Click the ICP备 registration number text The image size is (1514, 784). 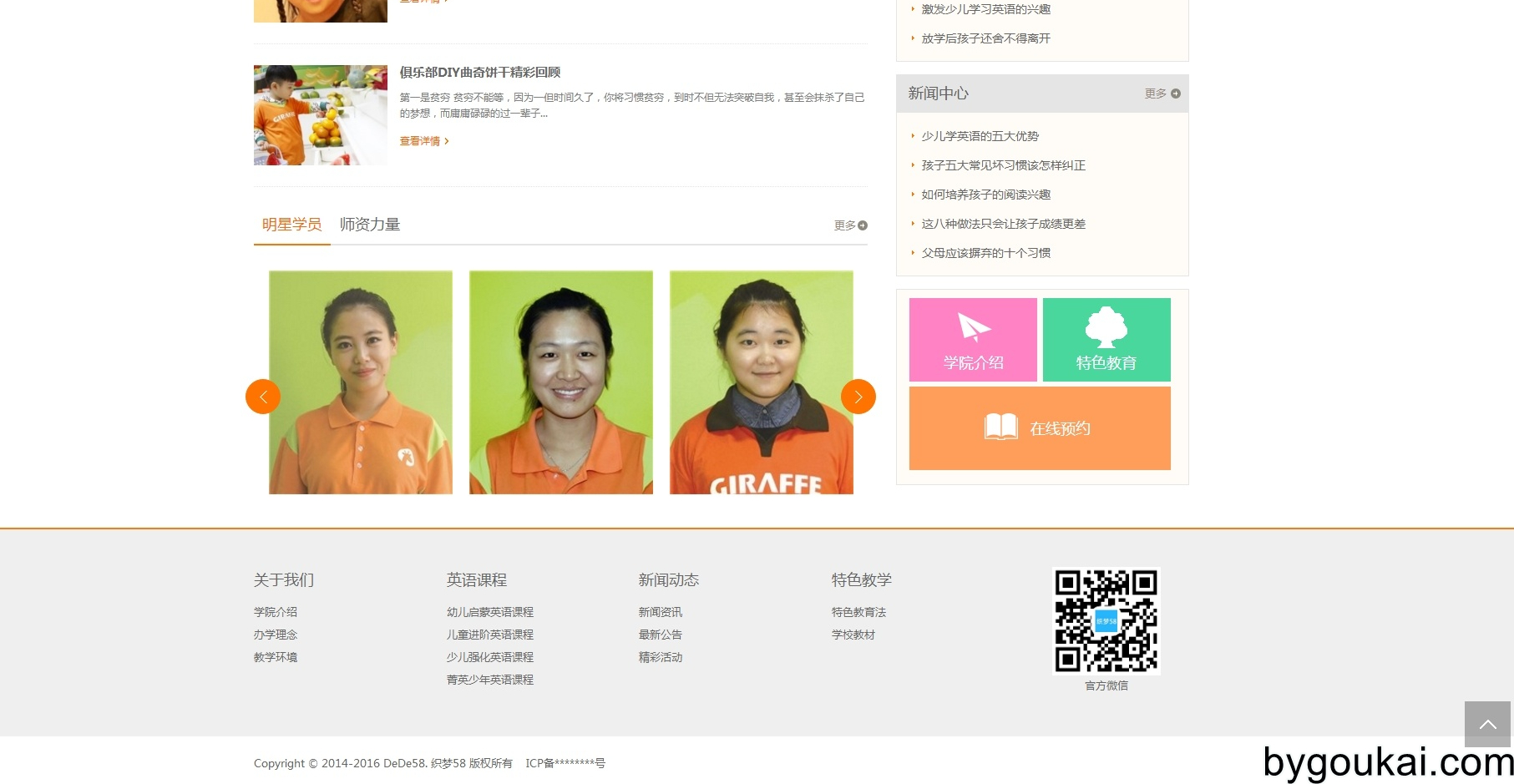(565, 763)
